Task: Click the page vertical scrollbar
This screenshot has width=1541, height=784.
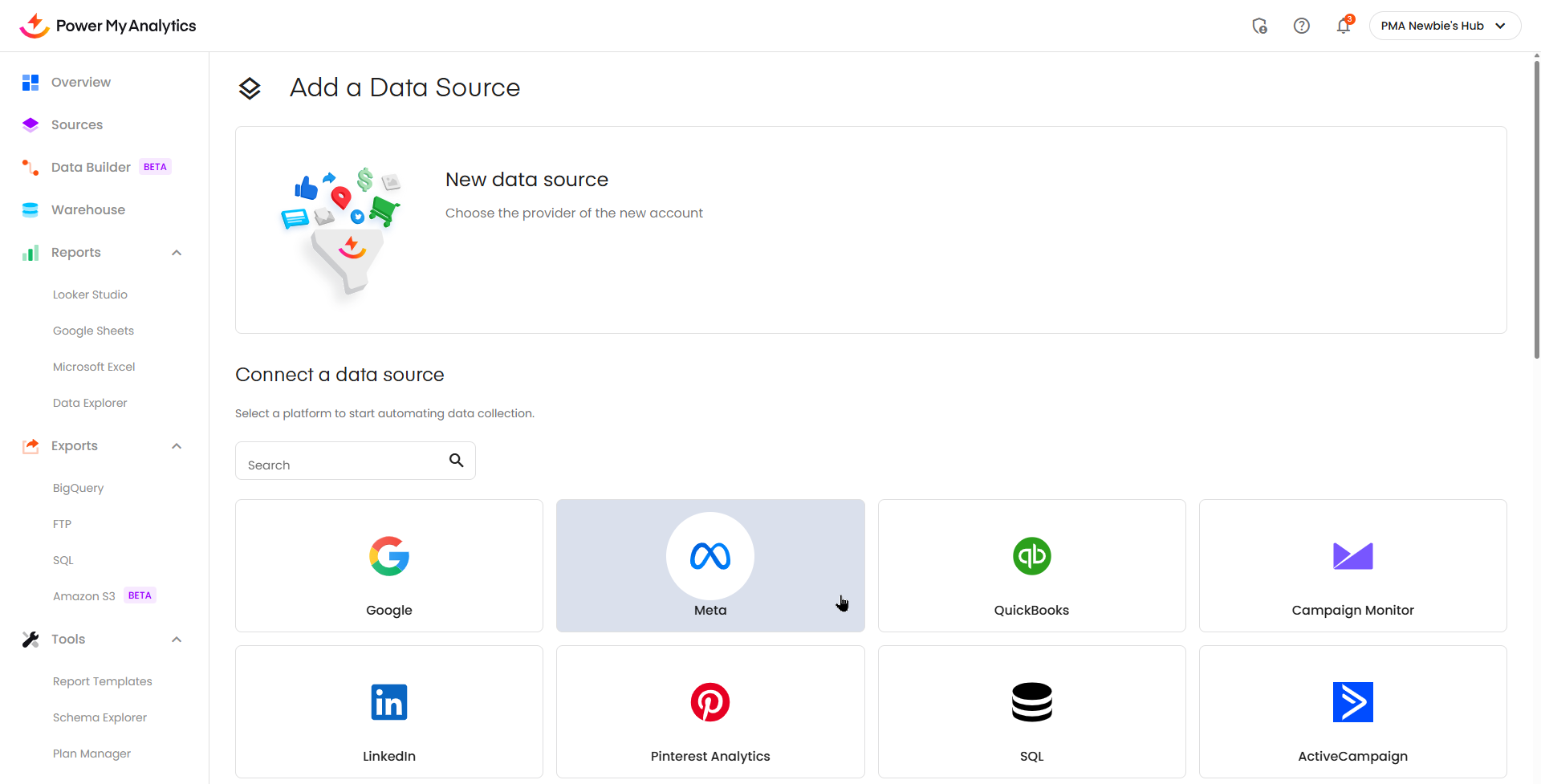Action: coord(1536,209)
